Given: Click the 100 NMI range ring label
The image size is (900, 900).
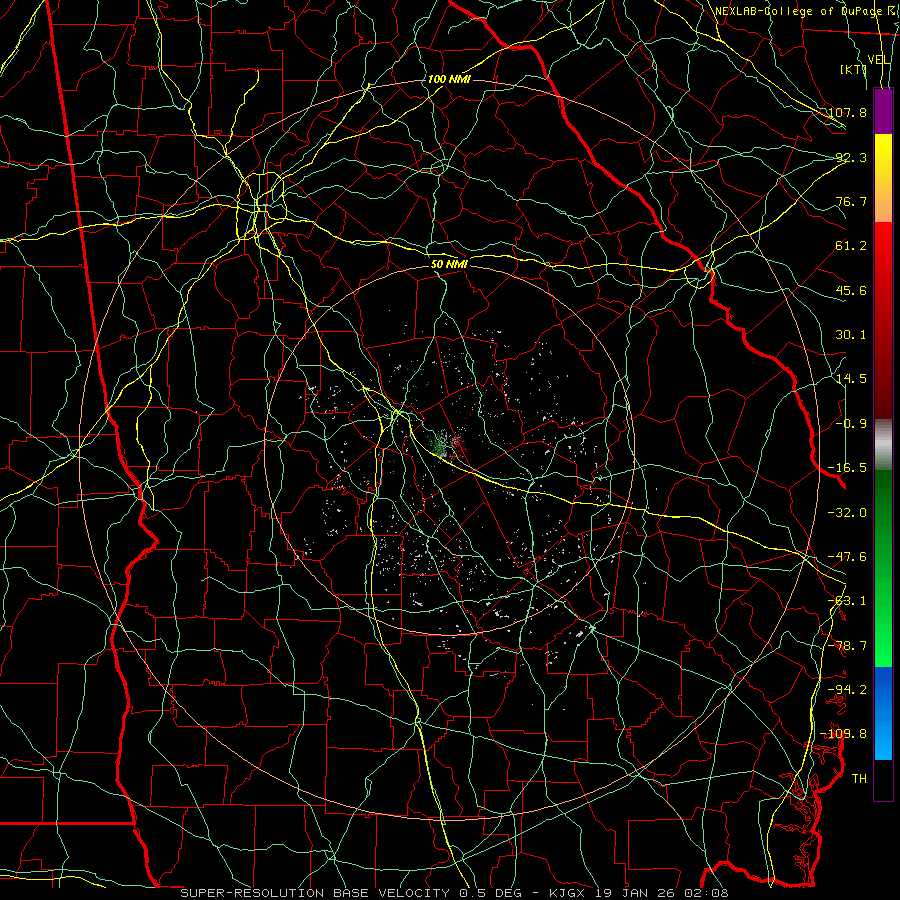Looking at the screenshot, I should (x=449, y=79).
